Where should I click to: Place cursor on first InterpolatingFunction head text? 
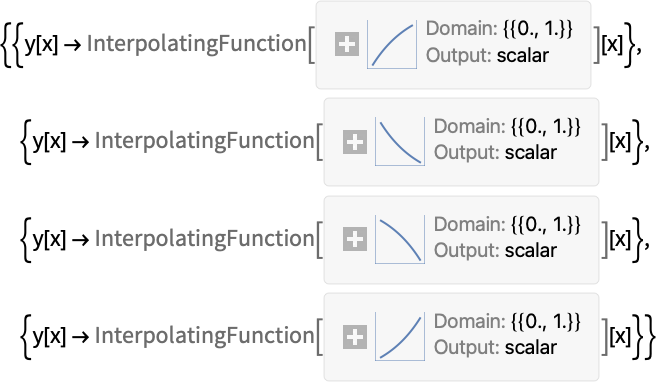click(x=197, y=44)
